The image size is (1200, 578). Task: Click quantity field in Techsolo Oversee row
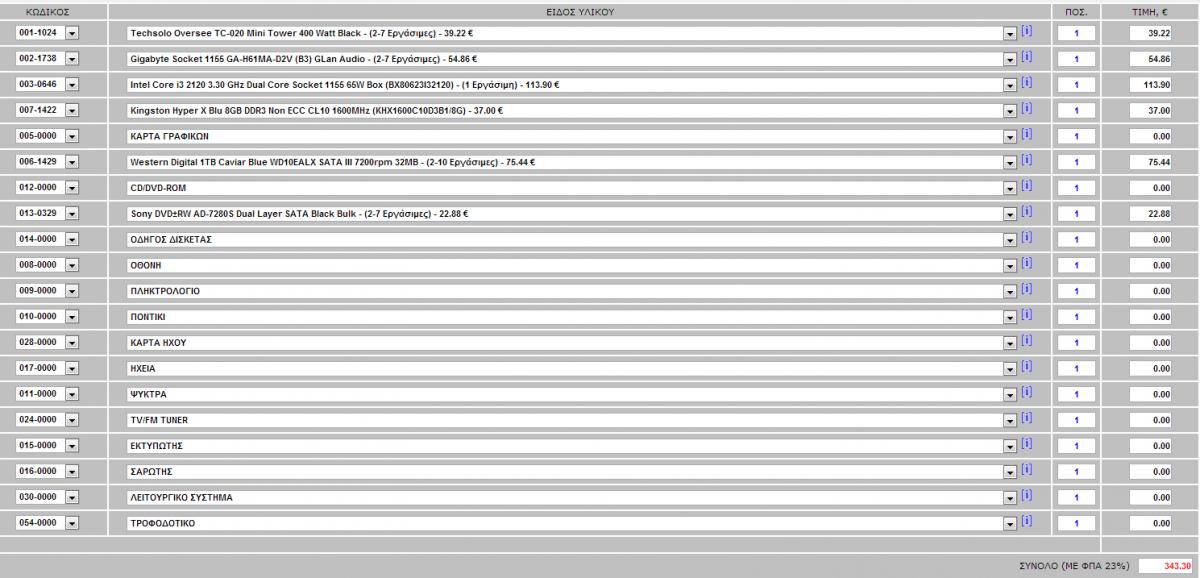tap(1076, 33)
